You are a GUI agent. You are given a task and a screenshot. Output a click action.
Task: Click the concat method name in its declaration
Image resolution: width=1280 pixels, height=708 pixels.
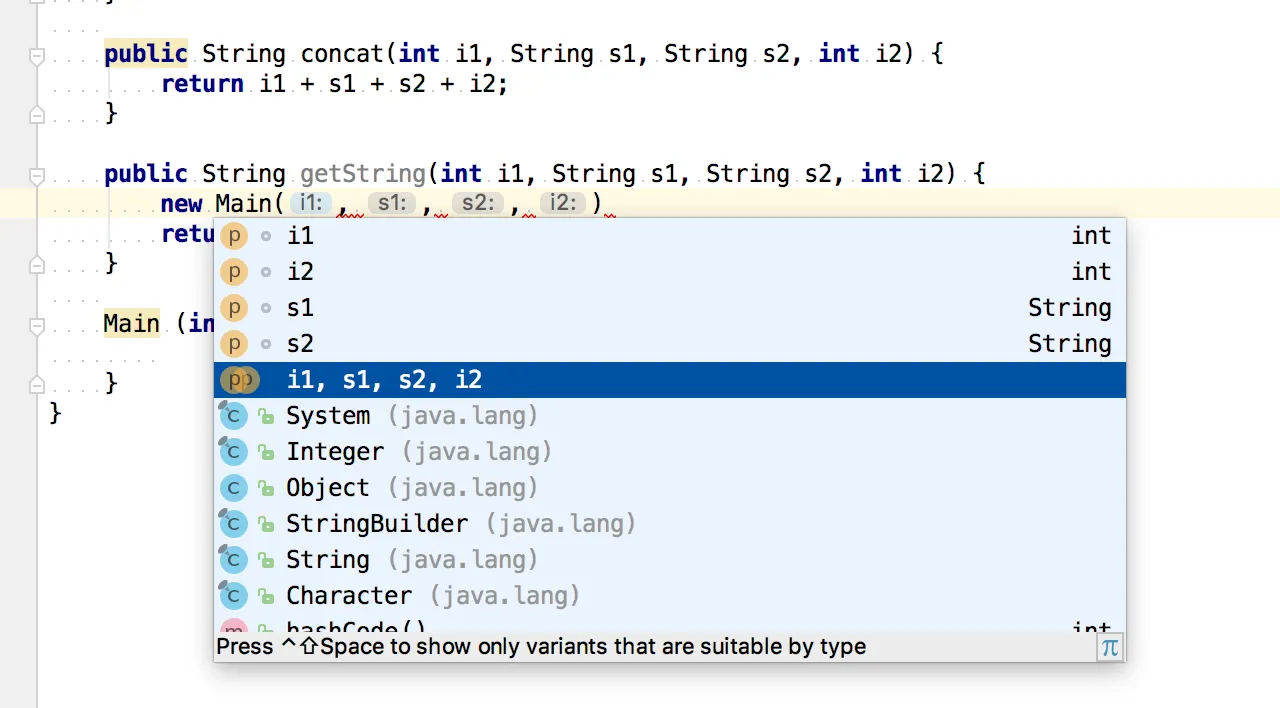(343, 54)
